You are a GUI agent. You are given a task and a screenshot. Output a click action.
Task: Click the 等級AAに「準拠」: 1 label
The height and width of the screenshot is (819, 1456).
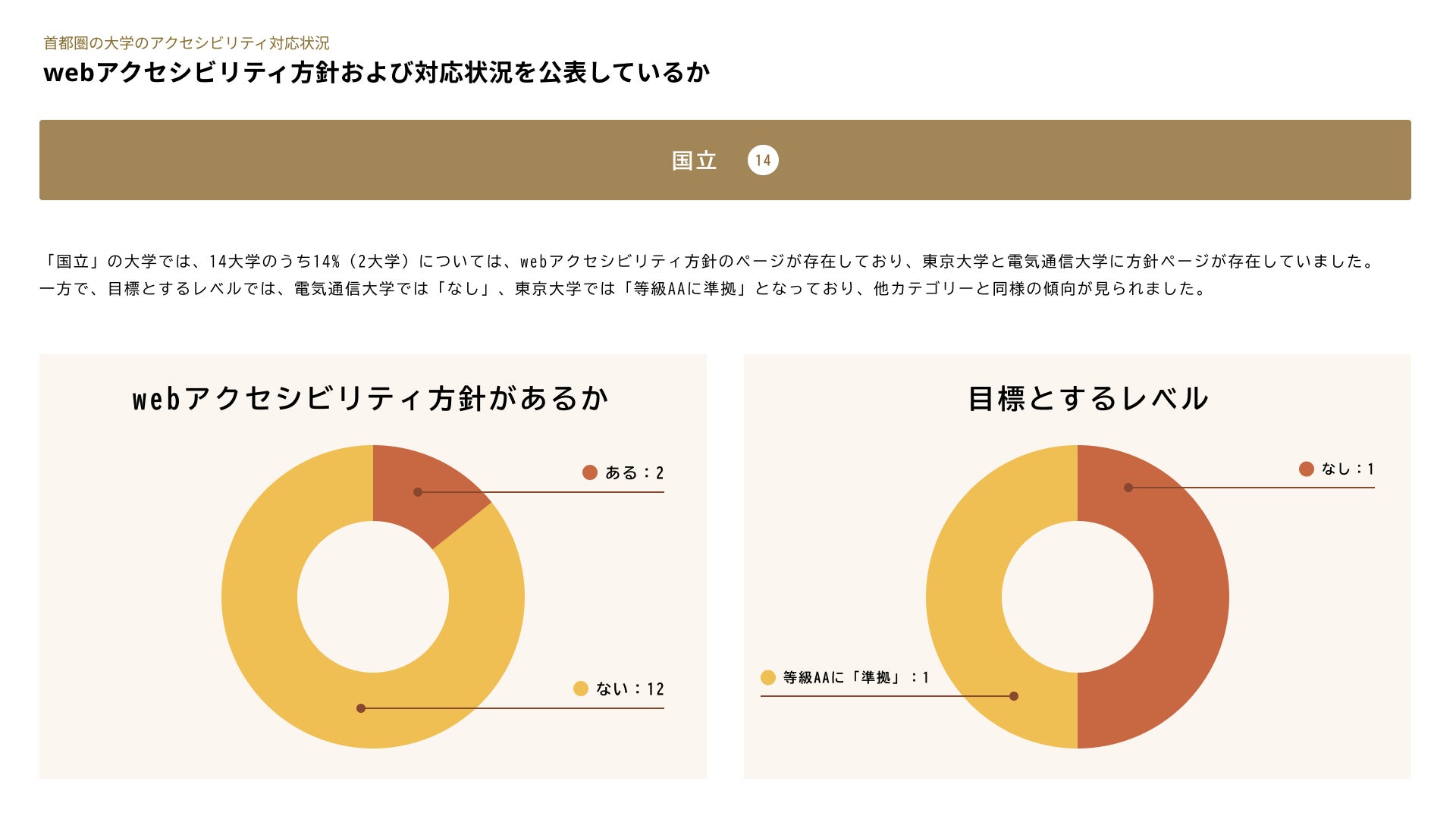[856, 677]
